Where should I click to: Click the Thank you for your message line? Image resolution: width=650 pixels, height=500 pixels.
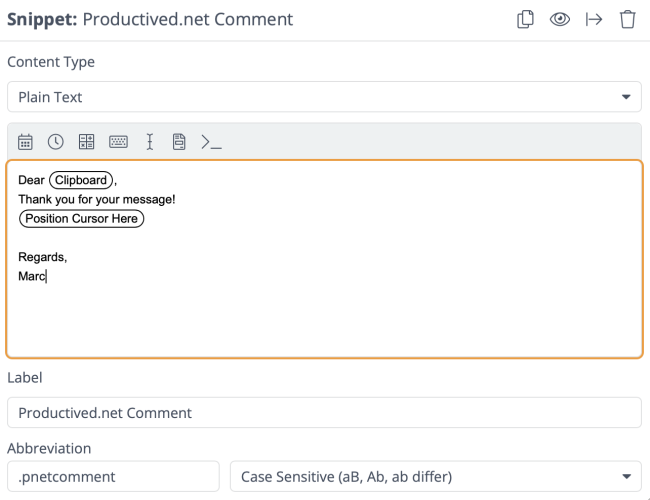[x=97, y=199]
